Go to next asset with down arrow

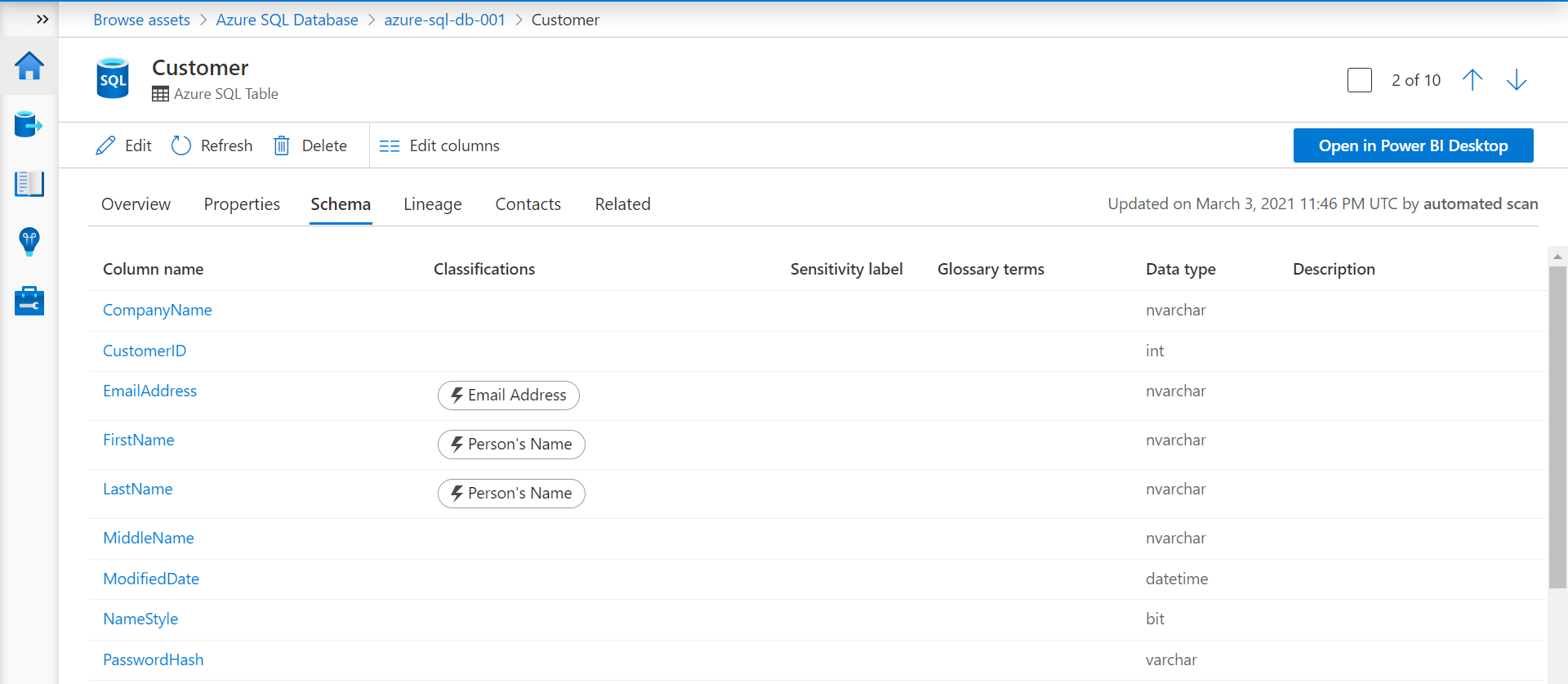pyautogui.click(x=1517, y=80)
